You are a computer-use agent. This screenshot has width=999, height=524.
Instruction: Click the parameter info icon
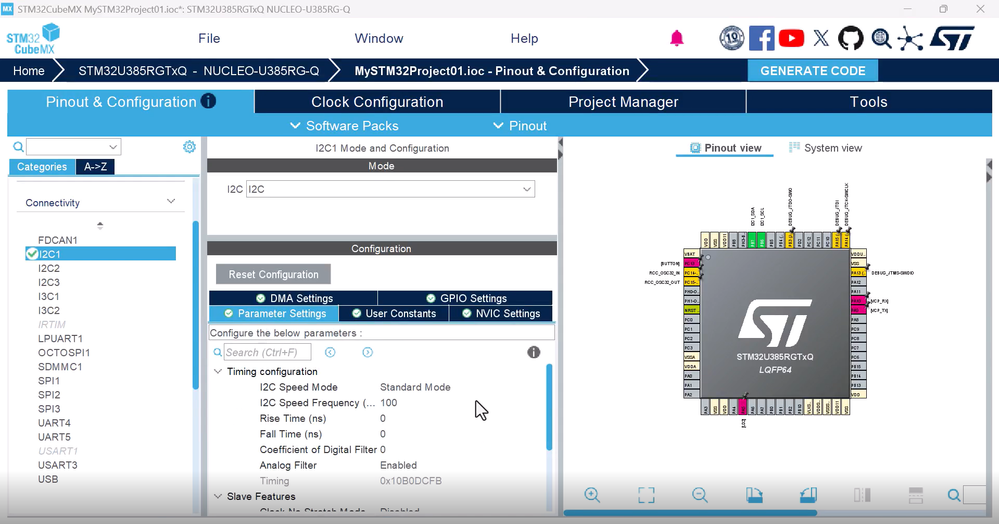point(534,352)
